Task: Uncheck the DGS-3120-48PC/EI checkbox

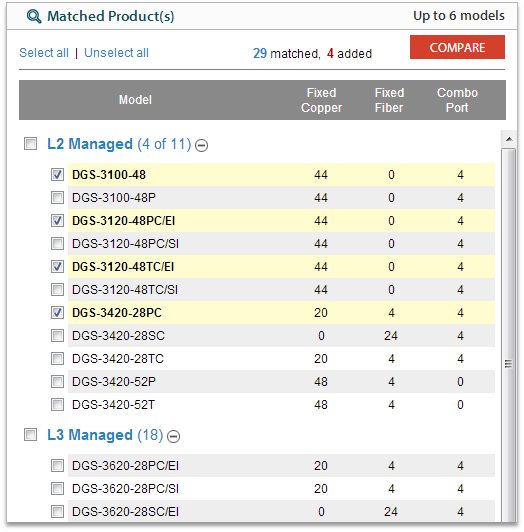Action: click(x=57, y=221)
